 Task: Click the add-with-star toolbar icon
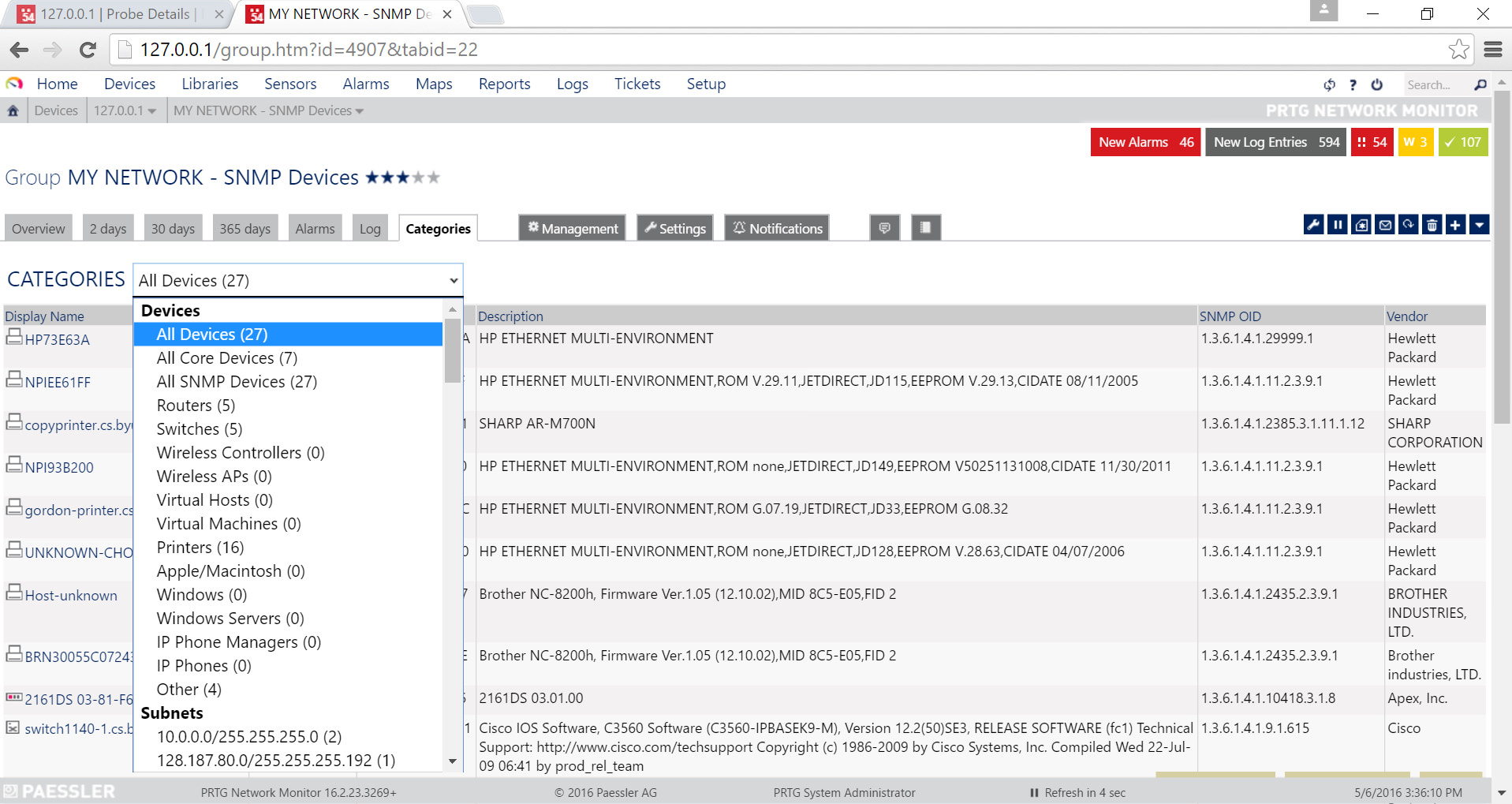click(1361, 226)
